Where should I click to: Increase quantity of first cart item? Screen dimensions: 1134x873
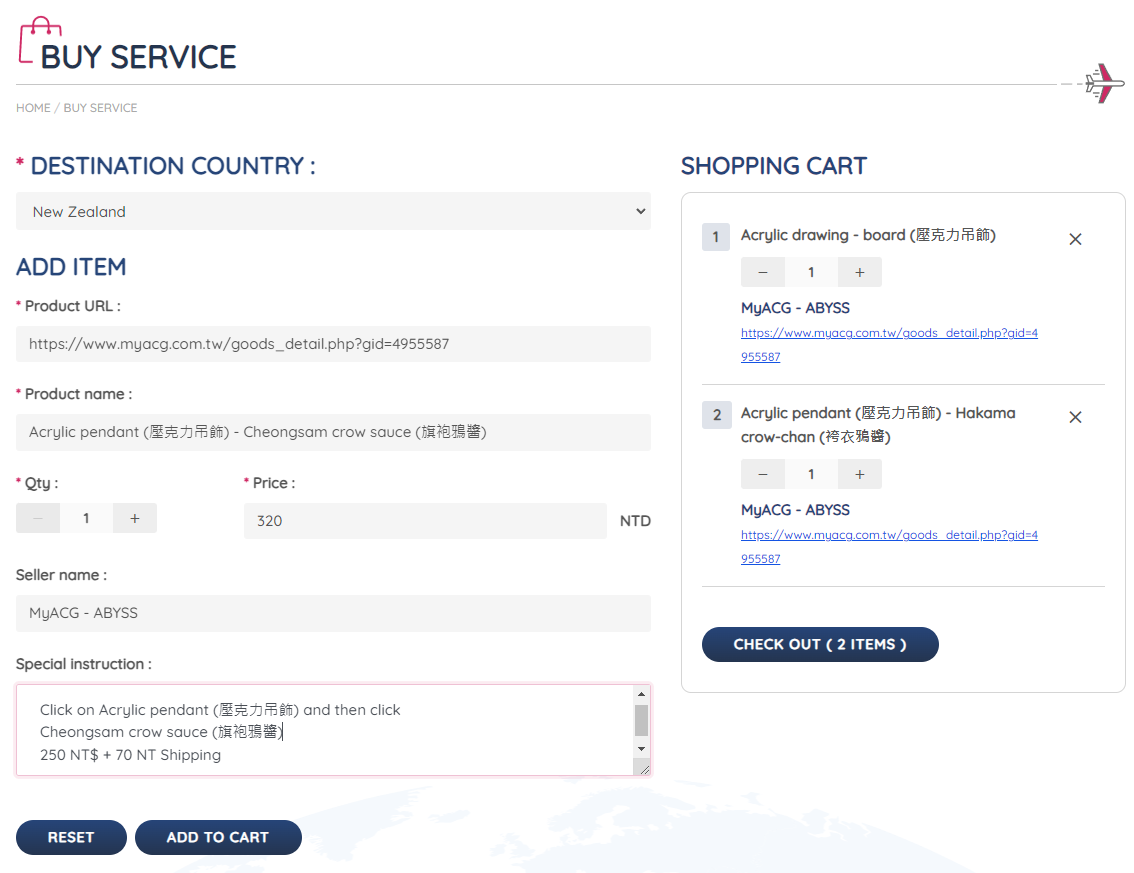(859, 272)
